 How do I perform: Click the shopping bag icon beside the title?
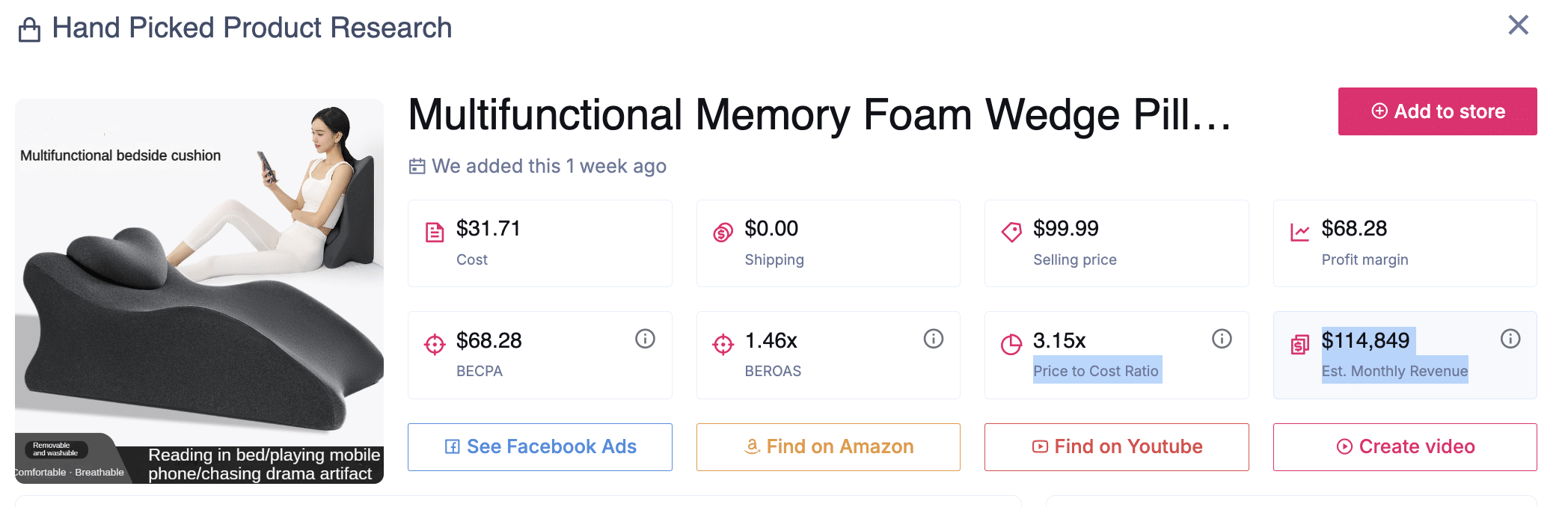[29, 30]
